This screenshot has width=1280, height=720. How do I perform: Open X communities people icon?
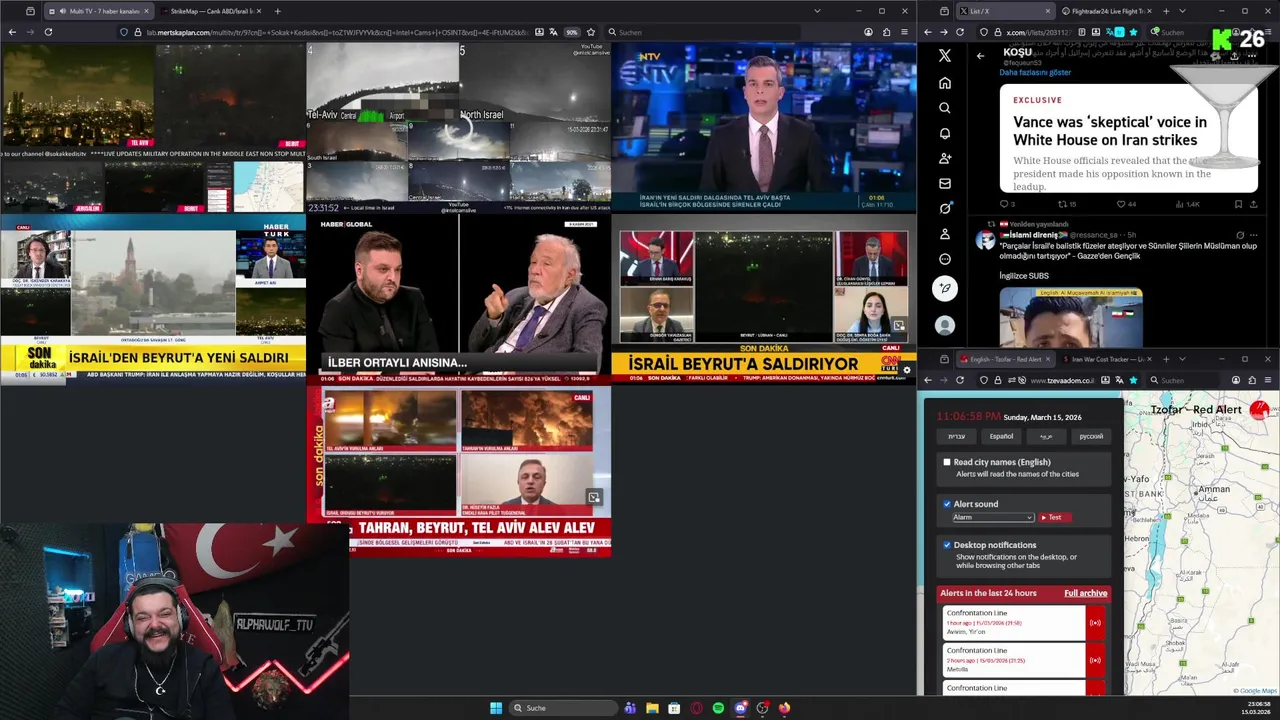click(945, 158)
